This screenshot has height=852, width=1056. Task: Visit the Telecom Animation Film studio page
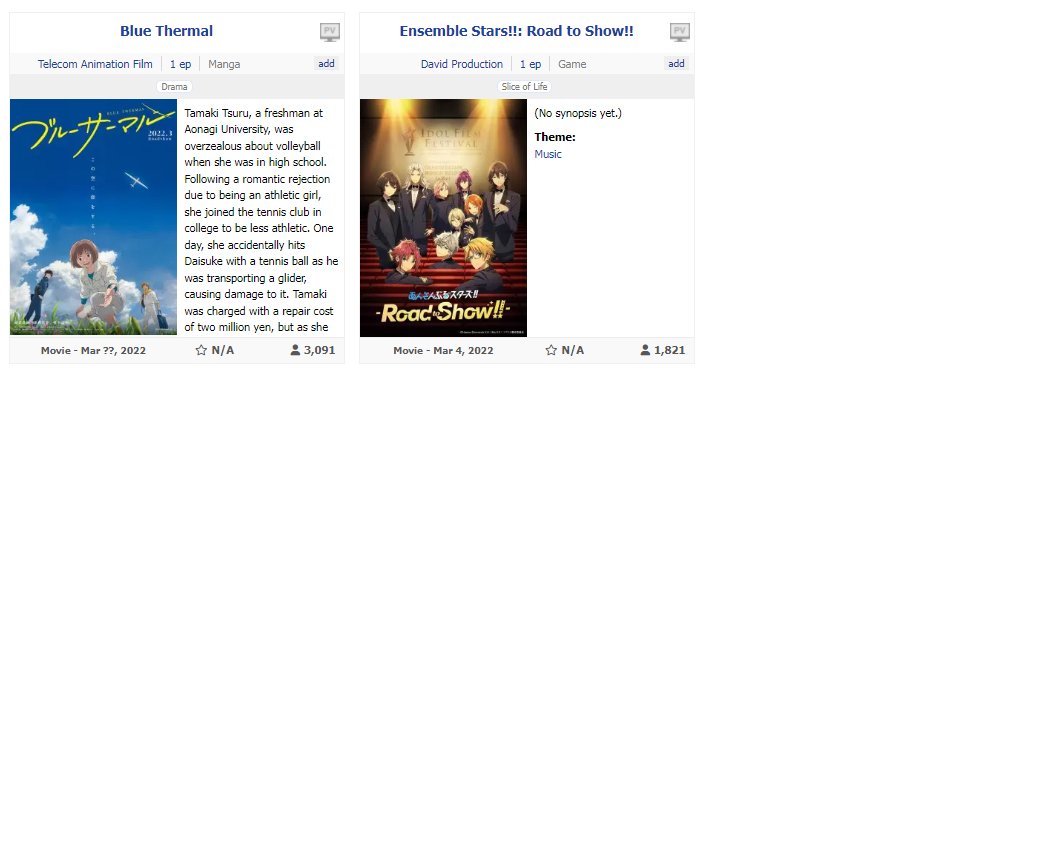95,64
